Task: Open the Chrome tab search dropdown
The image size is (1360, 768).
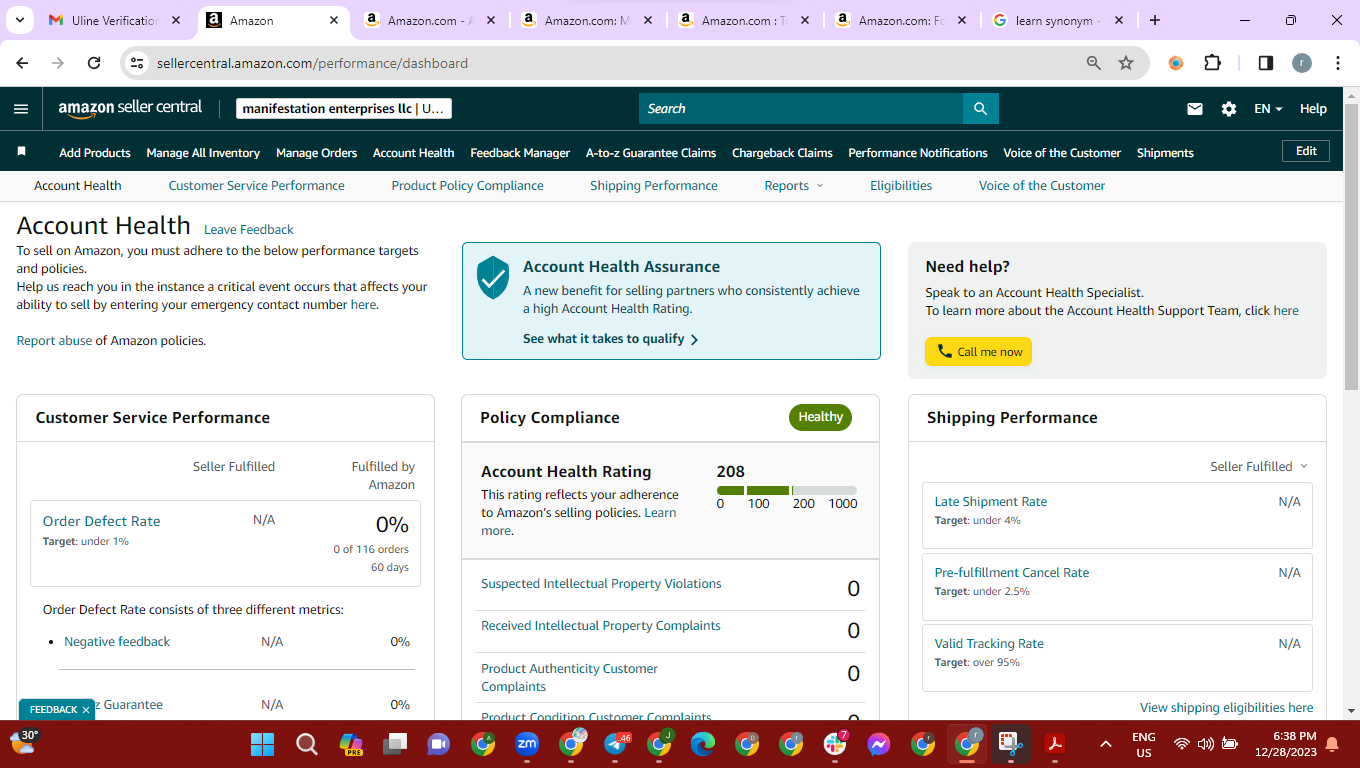Action: (22, 20)
